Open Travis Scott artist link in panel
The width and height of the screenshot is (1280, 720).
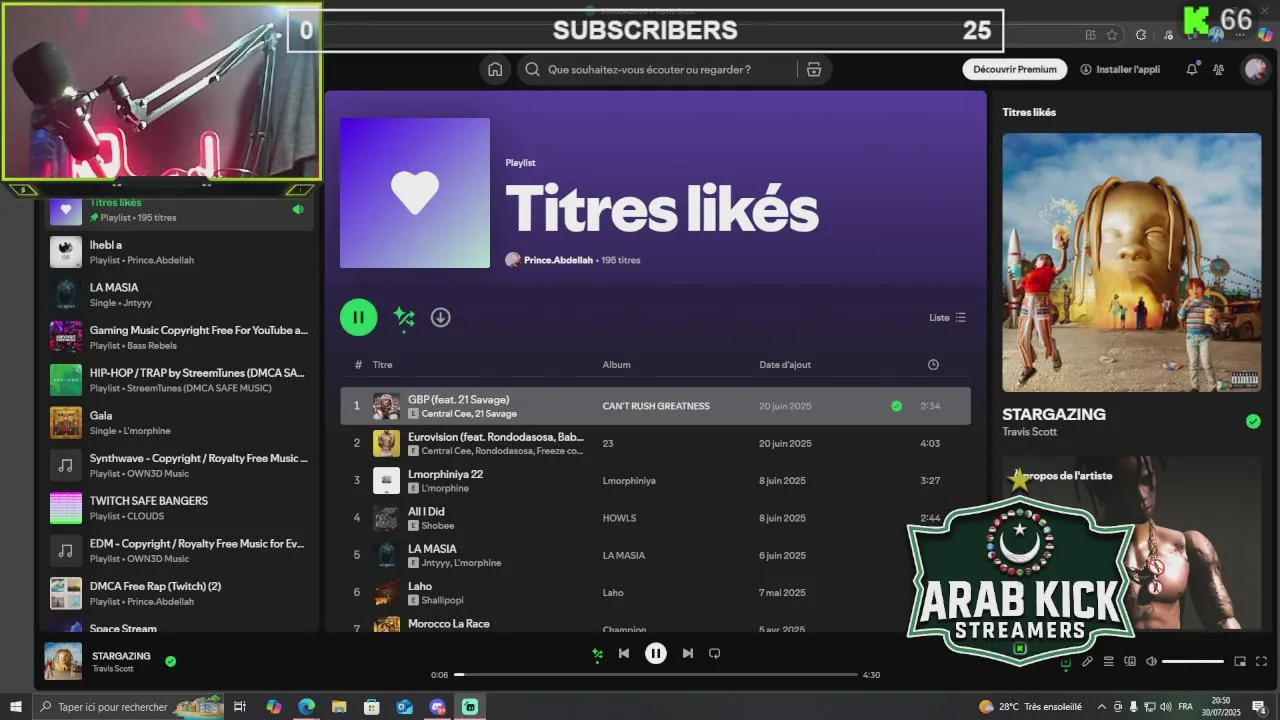click(x=1029, y=432)
